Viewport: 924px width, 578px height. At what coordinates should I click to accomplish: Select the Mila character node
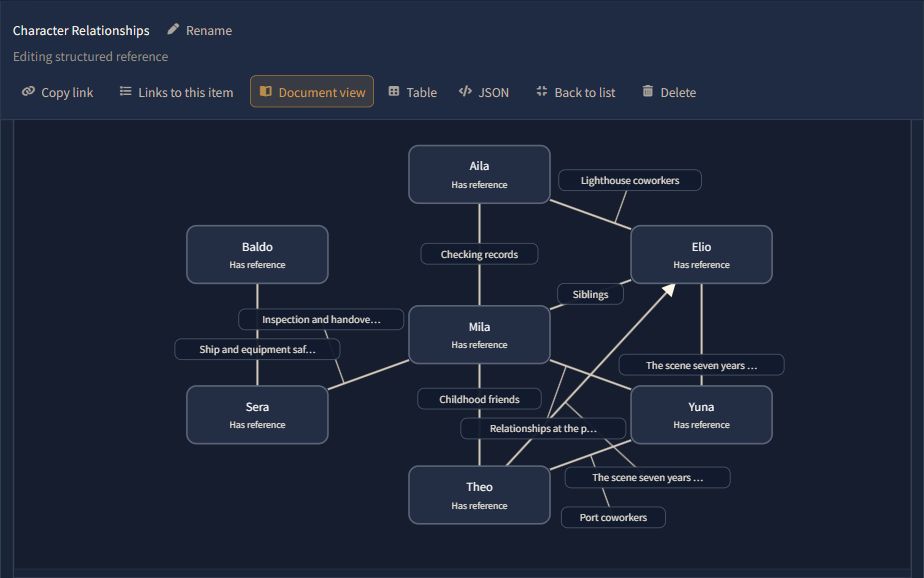pyautogui.click(x=479, y=335)
